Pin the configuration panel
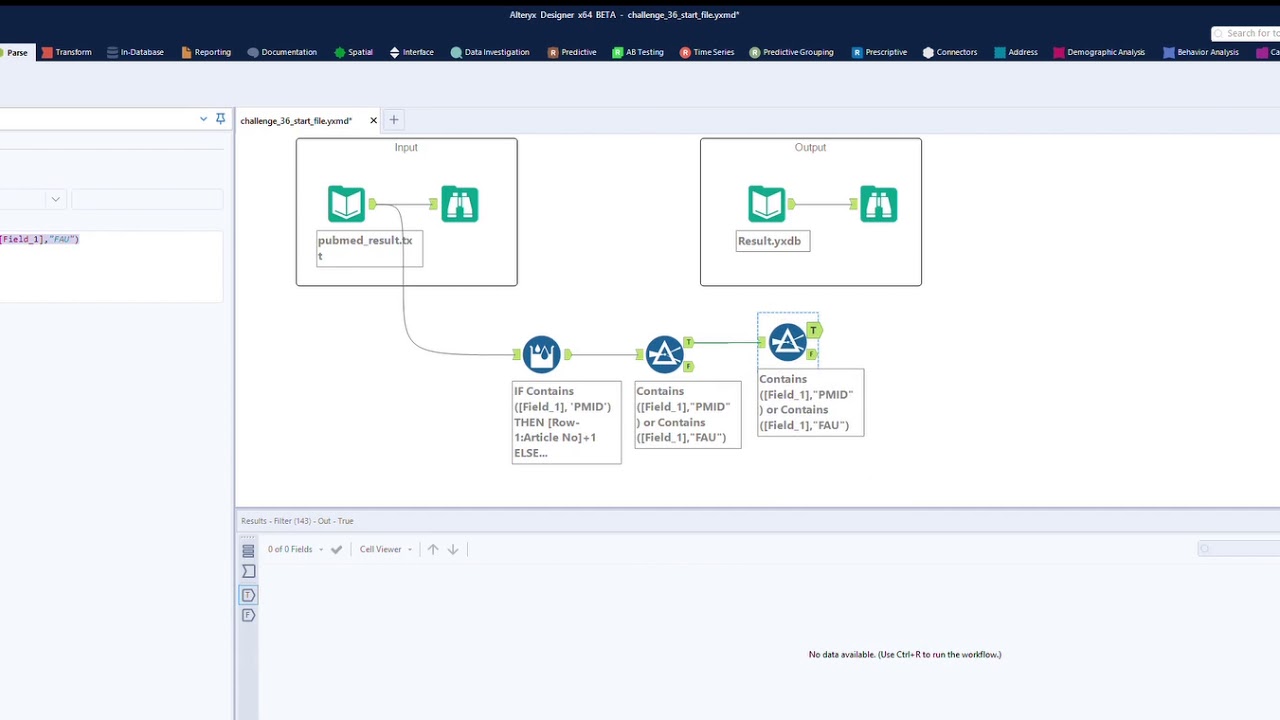This screenshot has width=1280, height=720. pyautogui.click(x=220, y=119)
